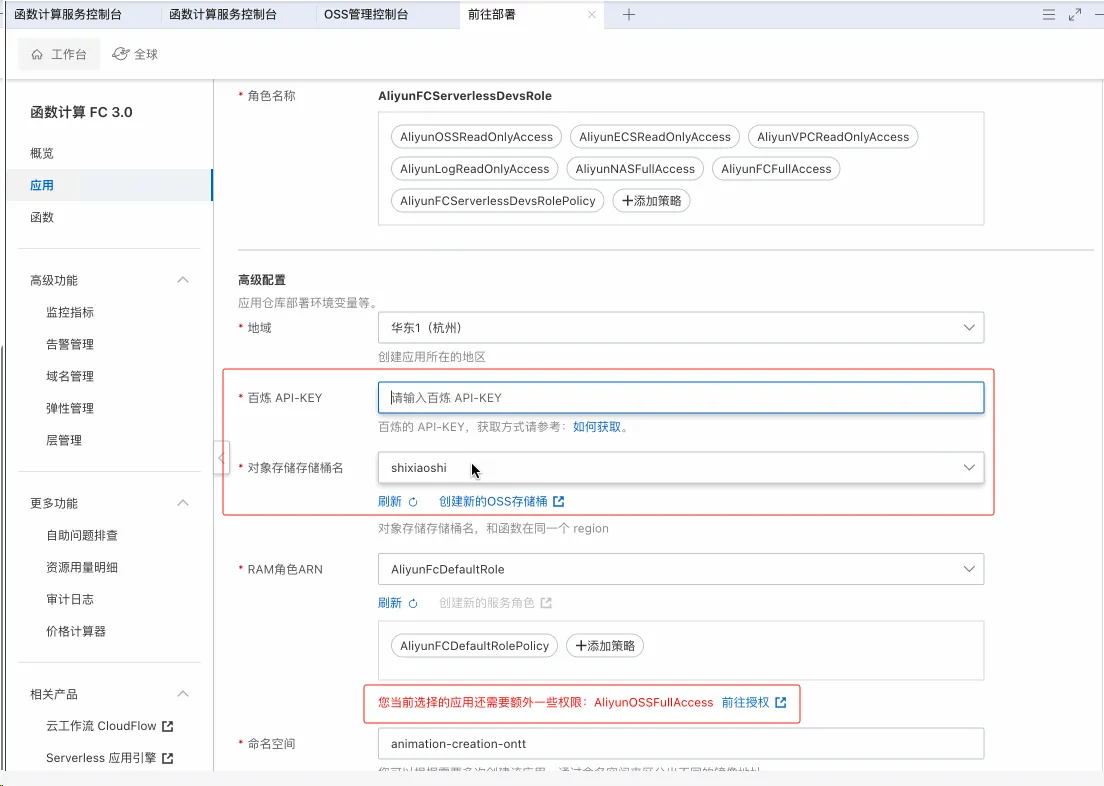Open Serverless 应用引擎 link in sidebar
The width and height of the screenshot is (1104, 786).
click(101, 758)
